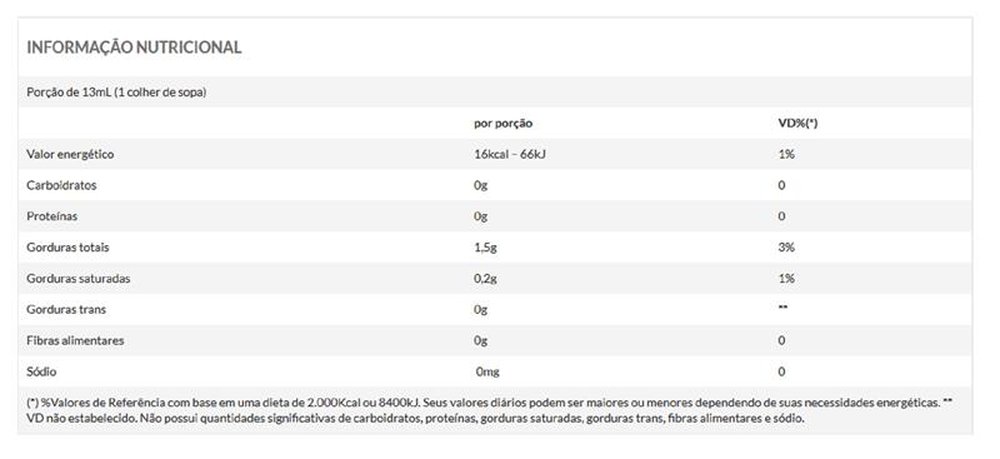Click the 'Proteínas' row label
Viewport: 1000px width, 459px height.
click(52, 216)
